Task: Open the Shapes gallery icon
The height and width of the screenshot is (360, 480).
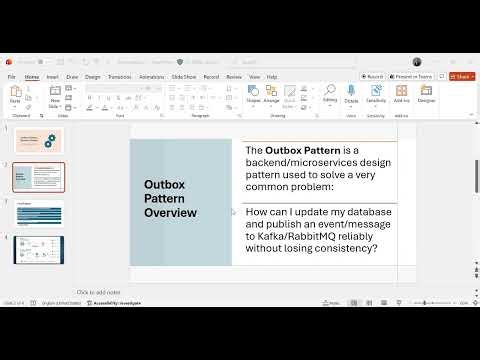Action: point(253,91)
